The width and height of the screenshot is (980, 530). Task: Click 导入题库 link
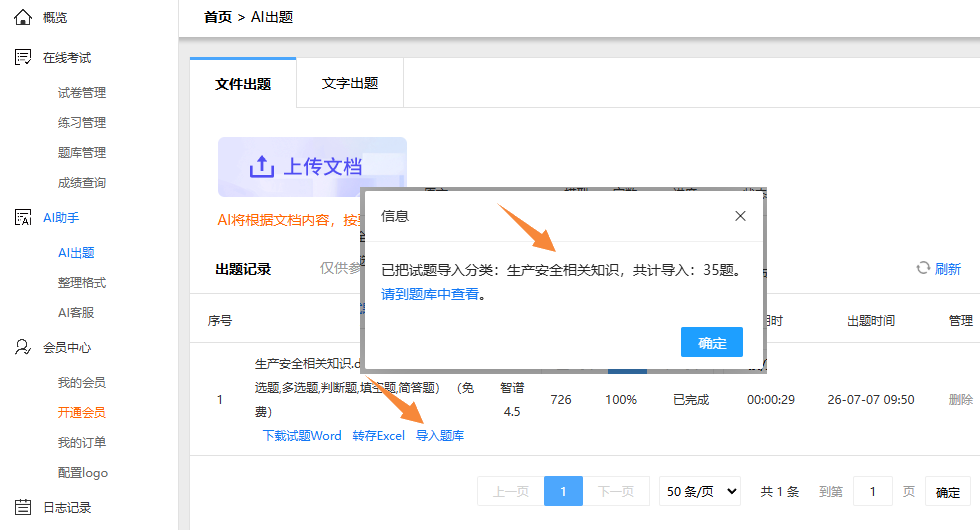click(440, 436)
